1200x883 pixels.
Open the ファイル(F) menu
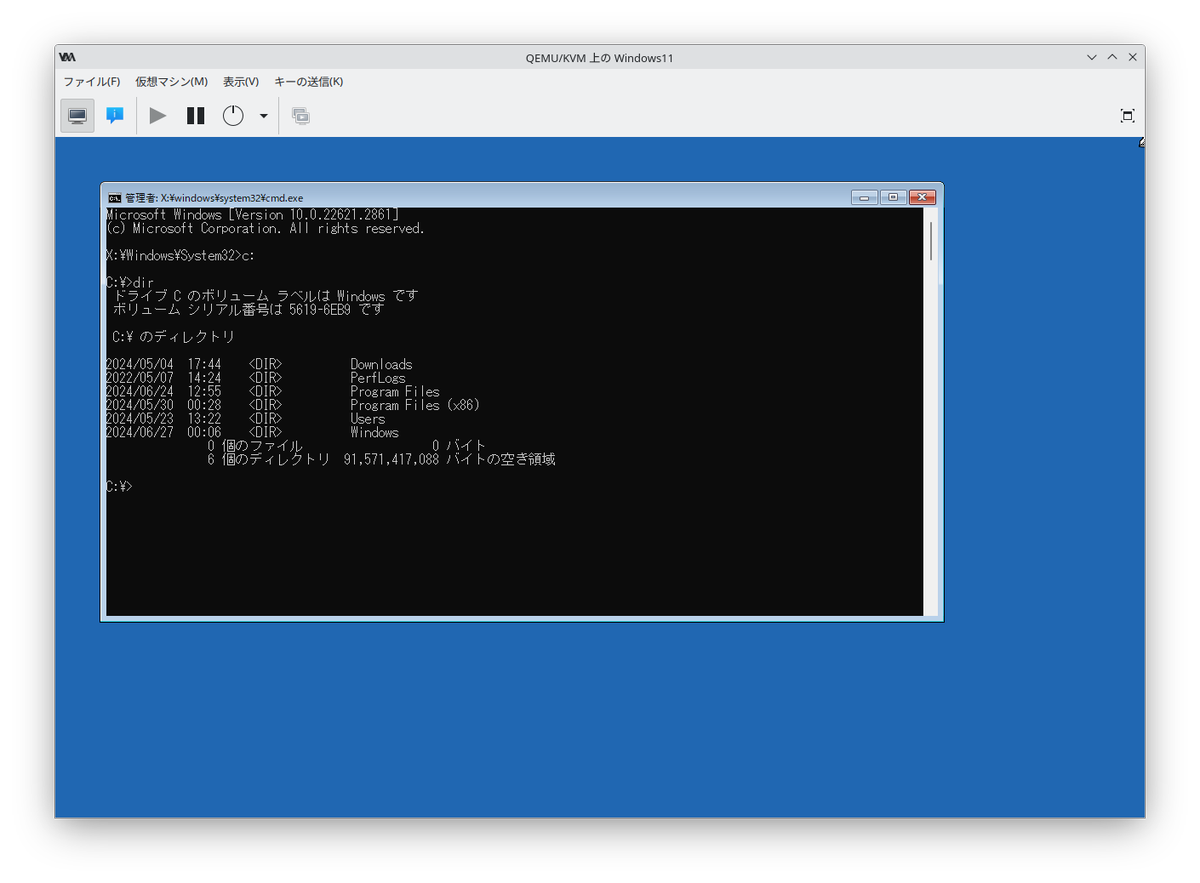coord(92,82)
